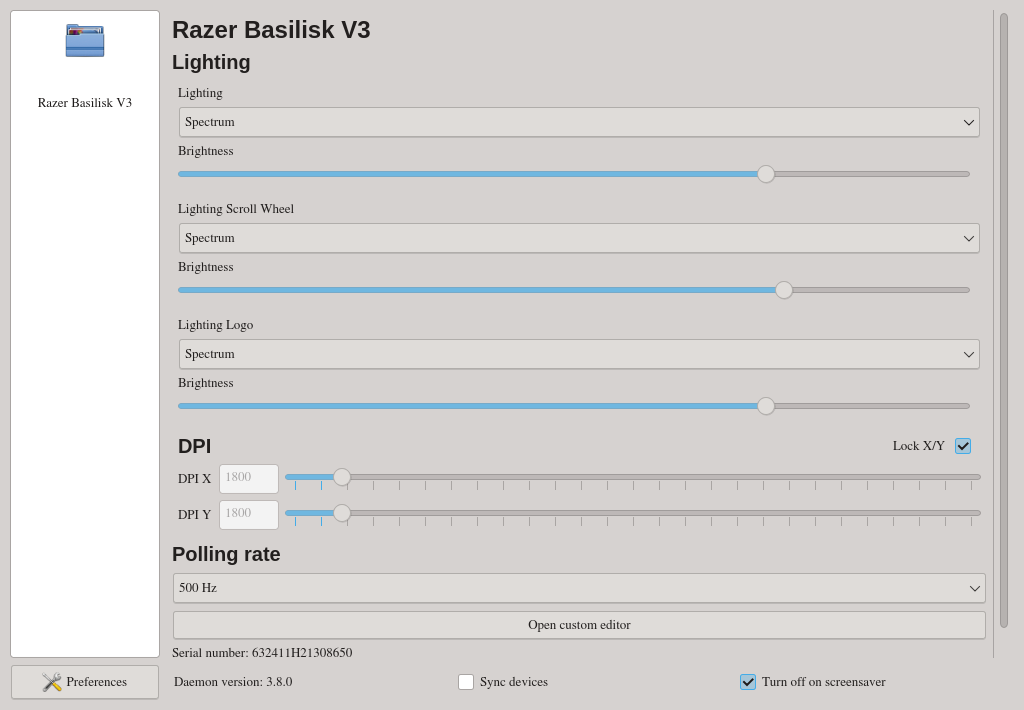Click the DPI X value field
The image size is (1024, 710).
tap(249, 479)
